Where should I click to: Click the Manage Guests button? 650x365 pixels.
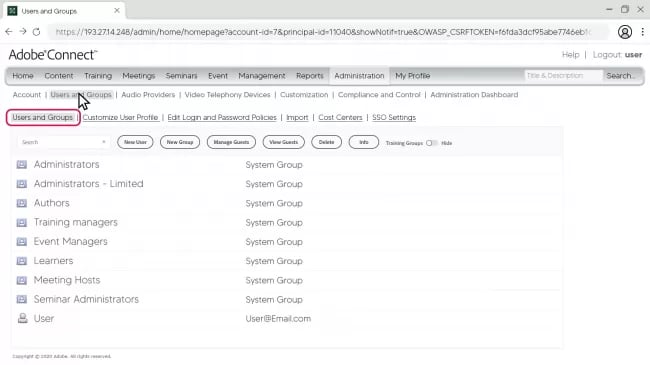coord(231,142)
